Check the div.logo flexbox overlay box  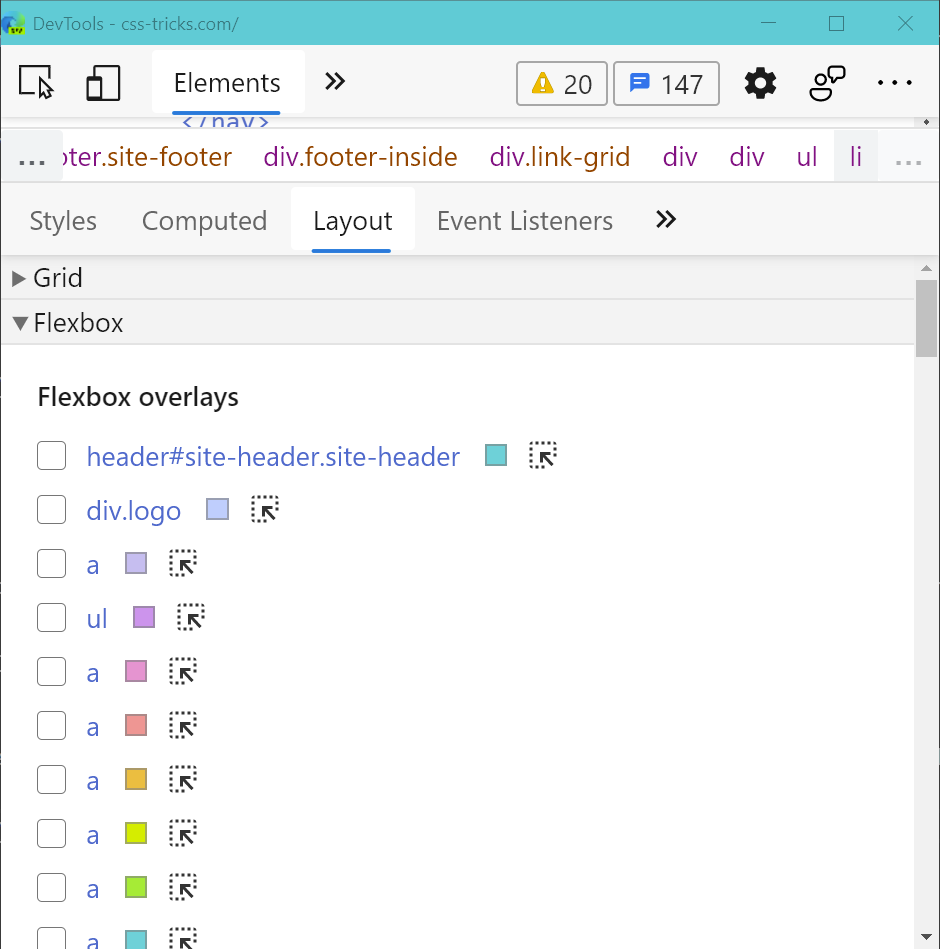(x=52, y=510)
